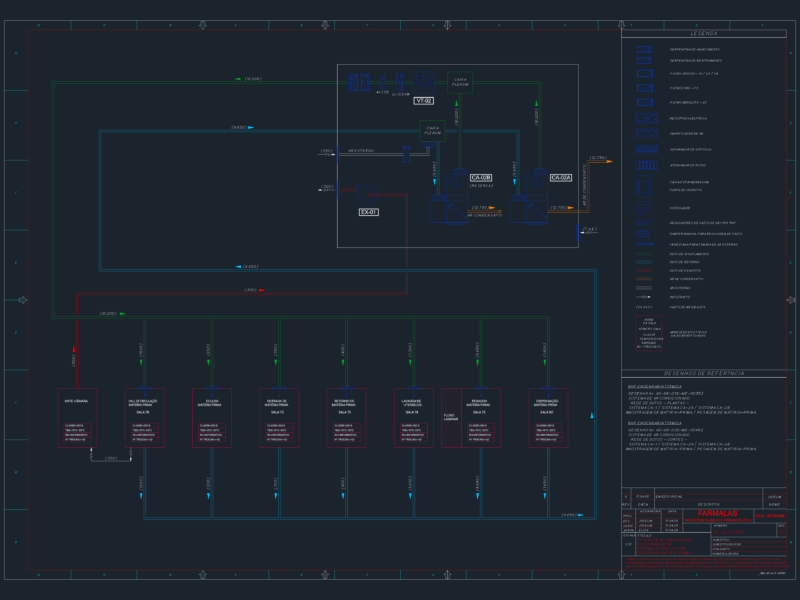Click the Caixa de Expansão legend symbol
The width and height of the screenshot is (800, 600).
tap(643, 186)
